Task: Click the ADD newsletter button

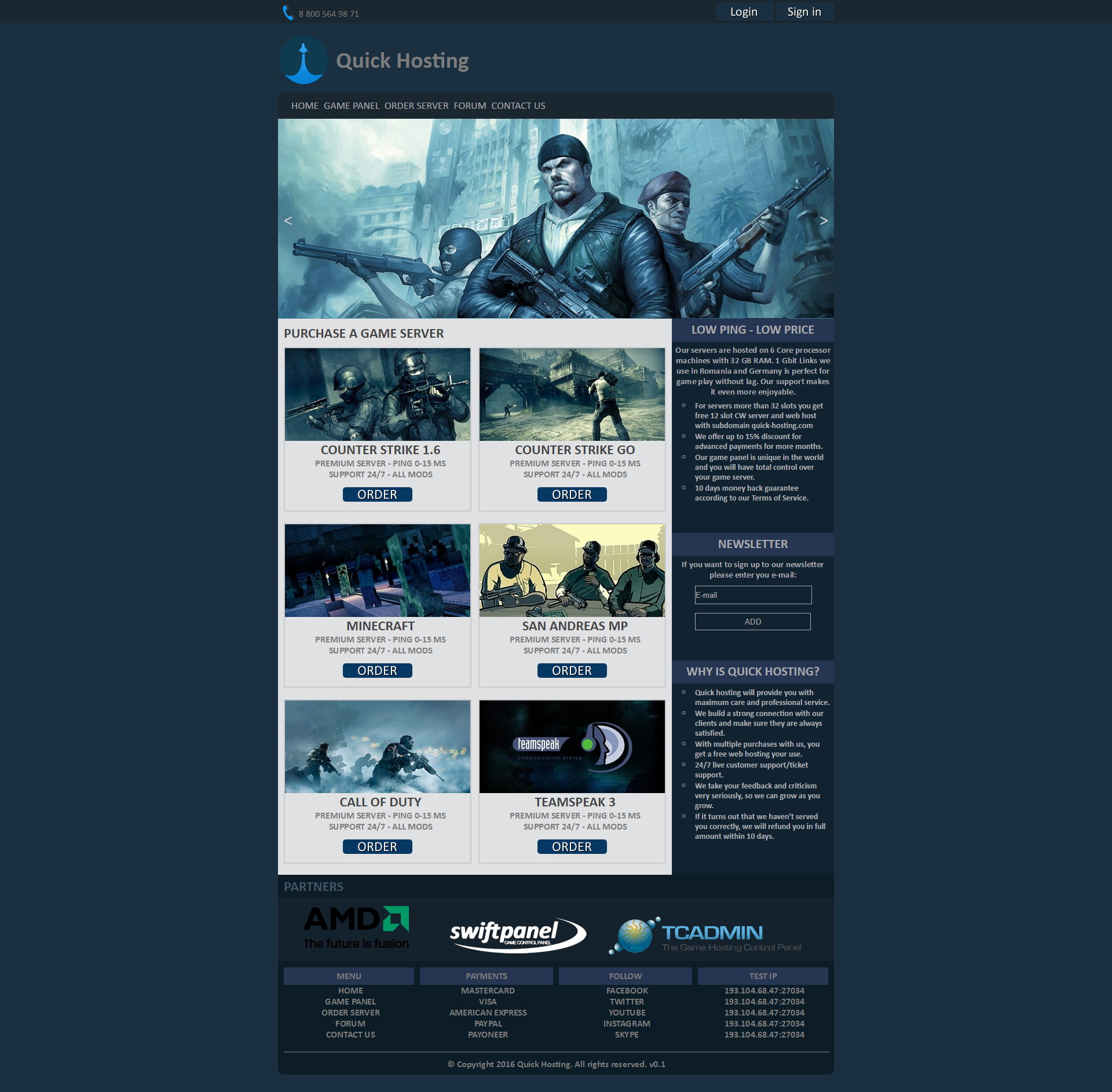Action: tap(752, 622)
